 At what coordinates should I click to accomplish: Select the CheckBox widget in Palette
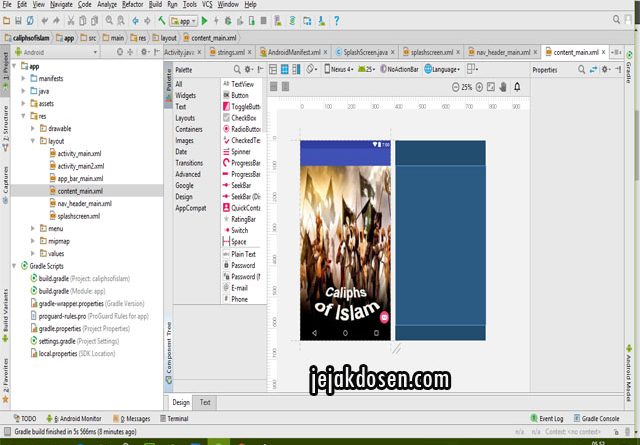(x=240, y=118)
